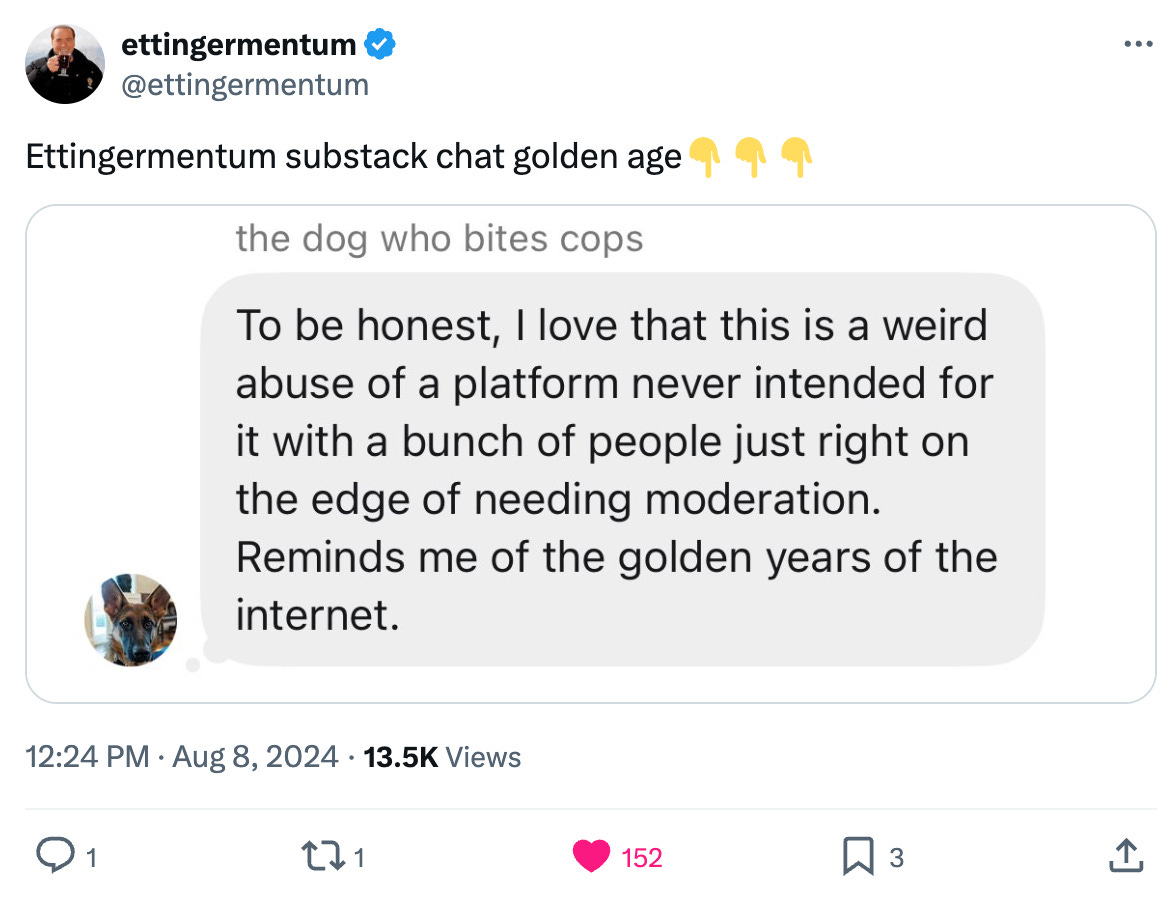Open the bold ettingermentum display name

coord(241,43)
